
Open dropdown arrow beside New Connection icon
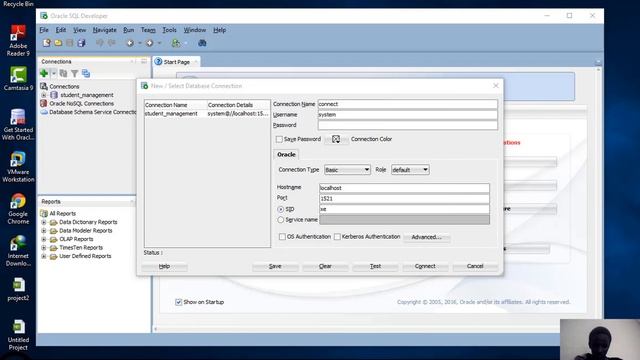click(53, 73)
